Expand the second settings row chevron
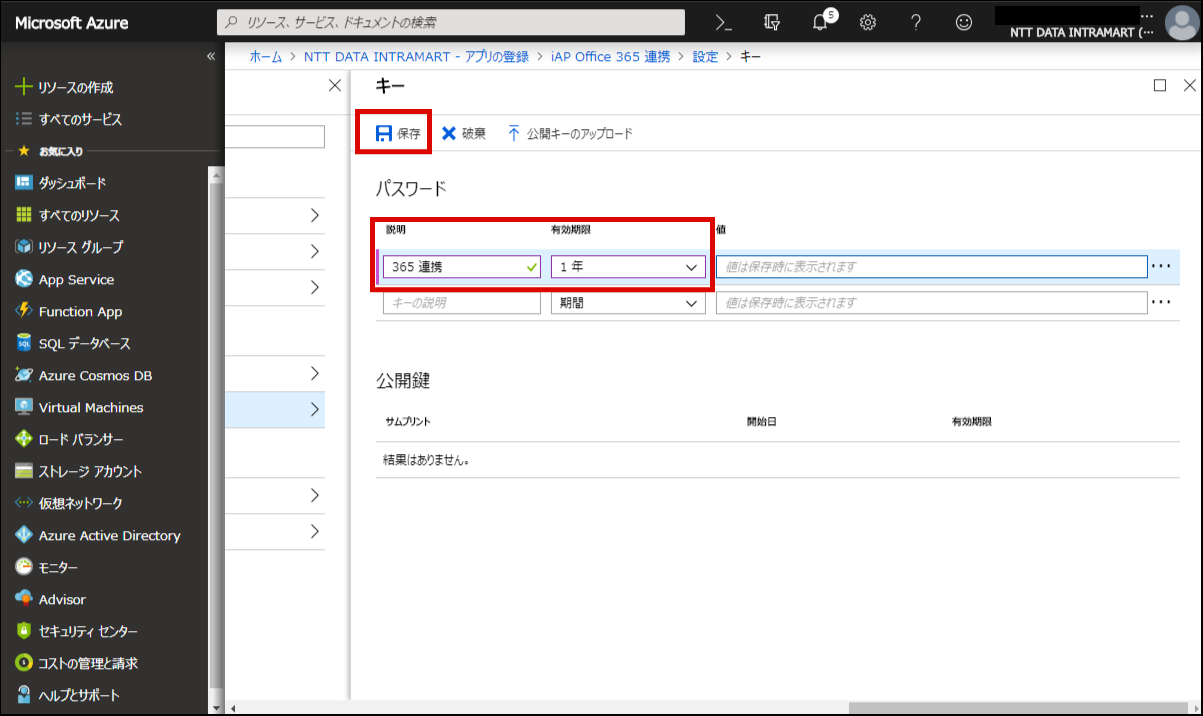This screenshot has width=1203, height=716. (315, 251)
